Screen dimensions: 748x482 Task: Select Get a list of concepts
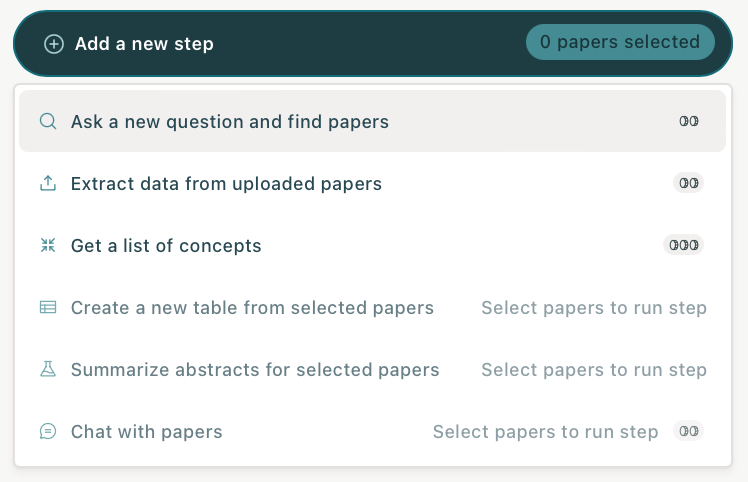pos(166,246)
